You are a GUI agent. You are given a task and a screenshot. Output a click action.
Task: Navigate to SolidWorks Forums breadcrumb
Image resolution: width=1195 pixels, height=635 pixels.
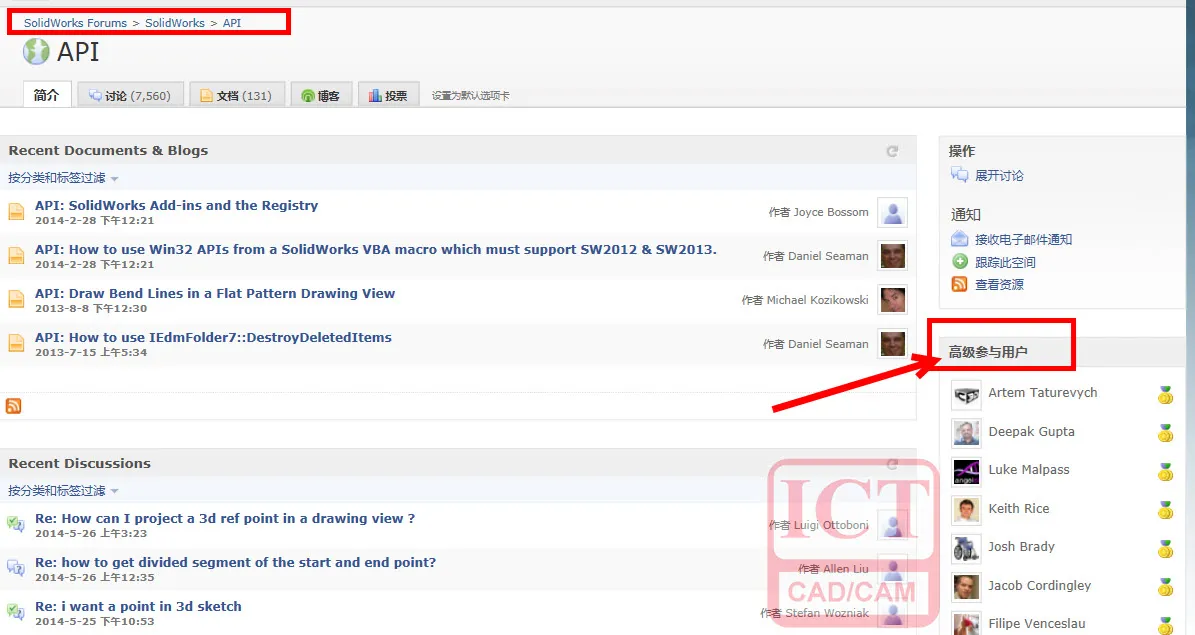tap(75, 23)
